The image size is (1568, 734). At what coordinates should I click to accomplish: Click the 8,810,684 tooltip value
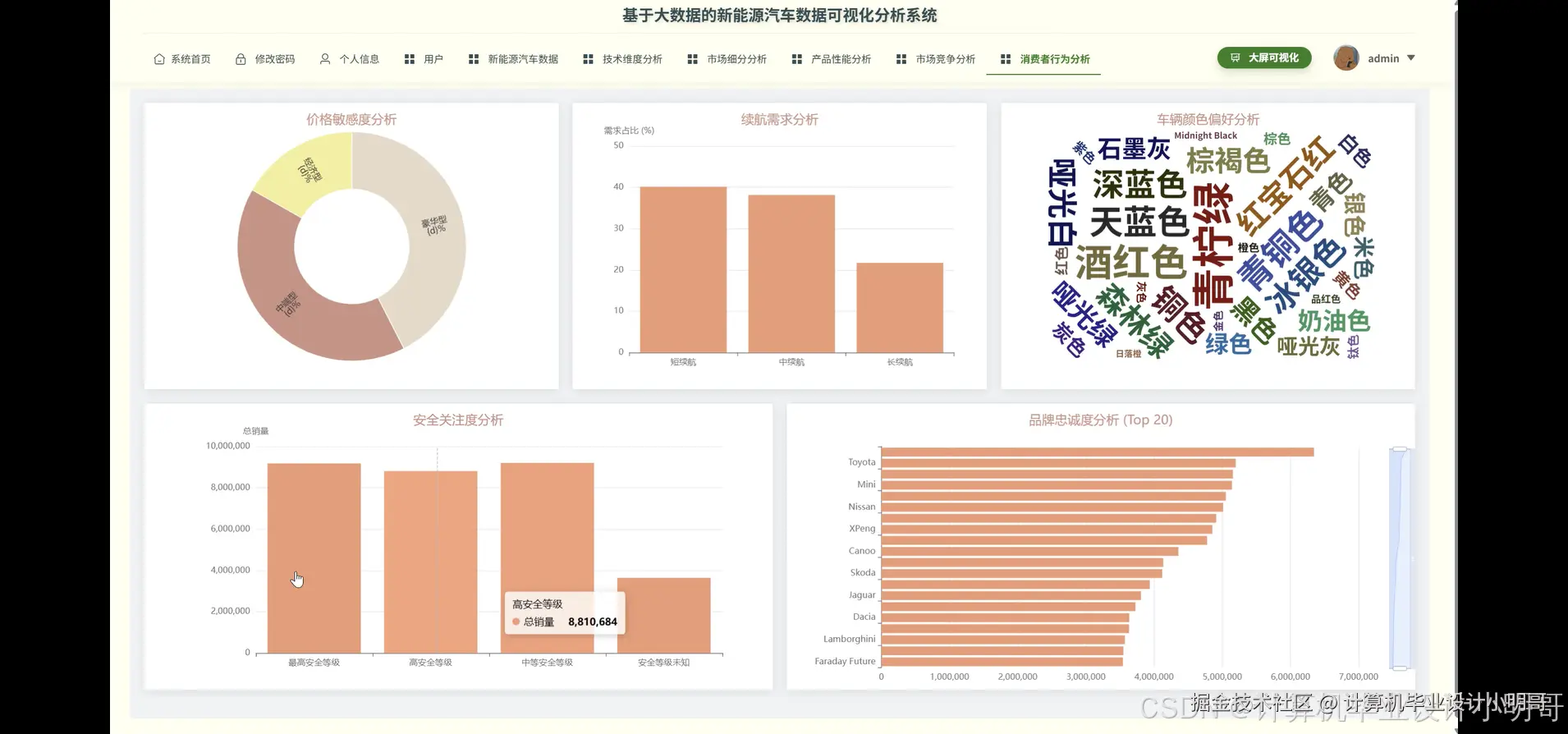tap(593, 622)
